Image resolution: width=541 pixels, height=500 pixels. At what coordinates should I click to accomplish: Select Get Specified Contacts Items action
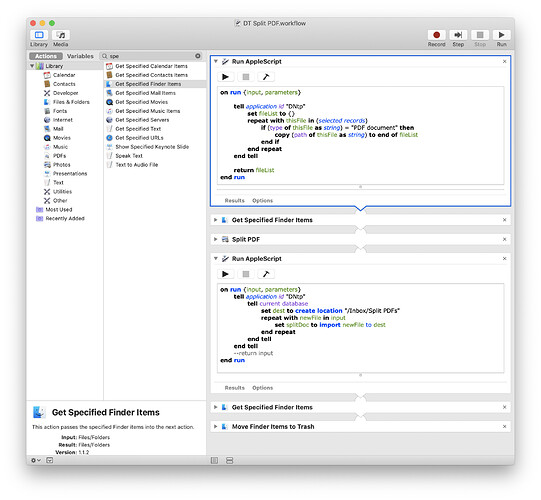point(151,75)
